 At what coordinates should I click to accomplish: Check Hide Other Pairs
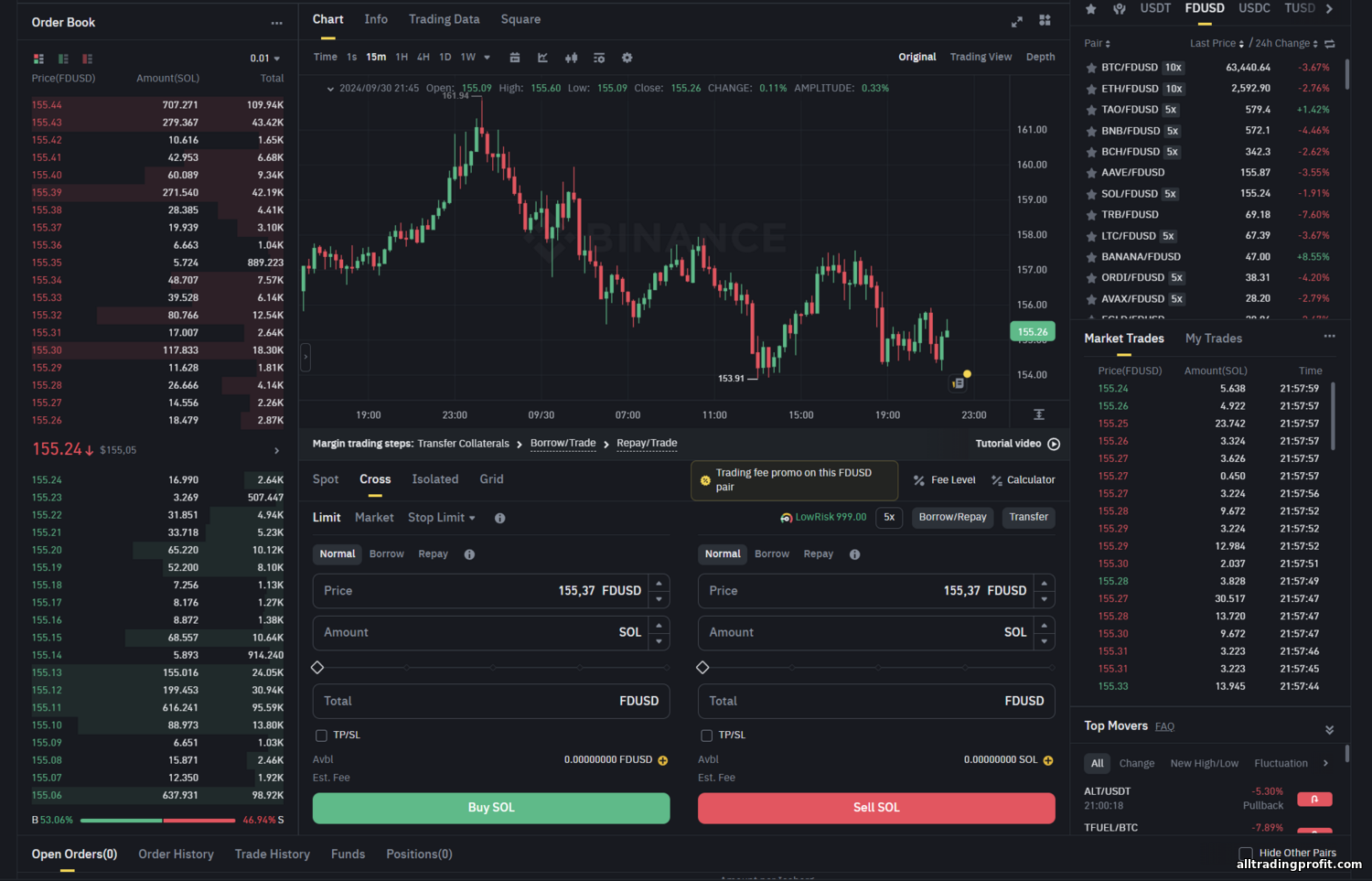coord(1246,854)
